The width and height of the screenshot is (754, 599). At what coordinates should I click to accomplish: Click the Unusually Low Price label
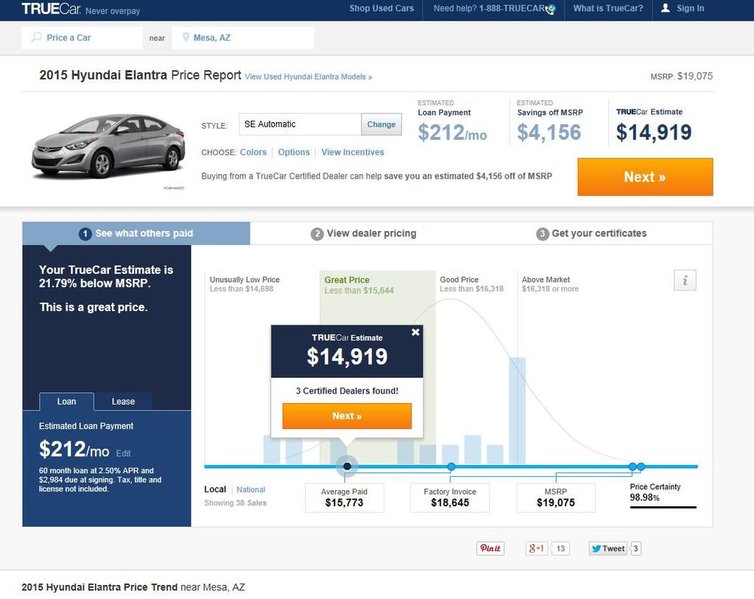(244, 279)
